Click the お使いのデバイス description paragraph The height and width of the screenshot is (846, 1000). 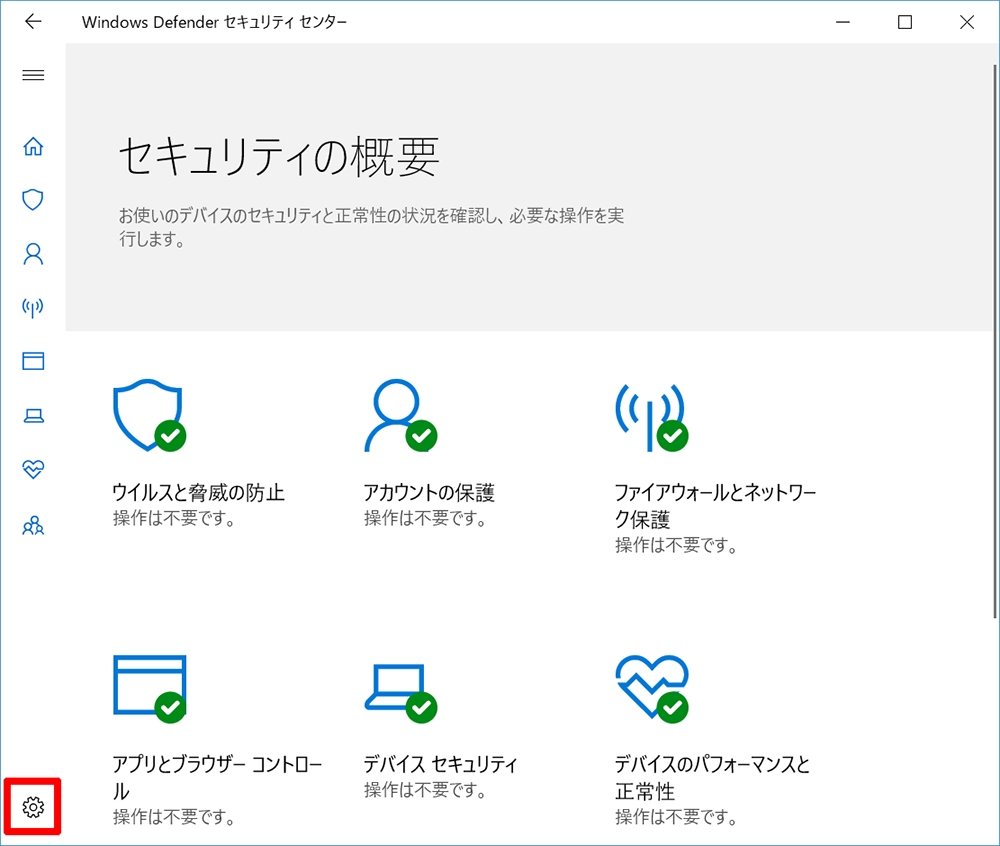(x=371, y=227)
